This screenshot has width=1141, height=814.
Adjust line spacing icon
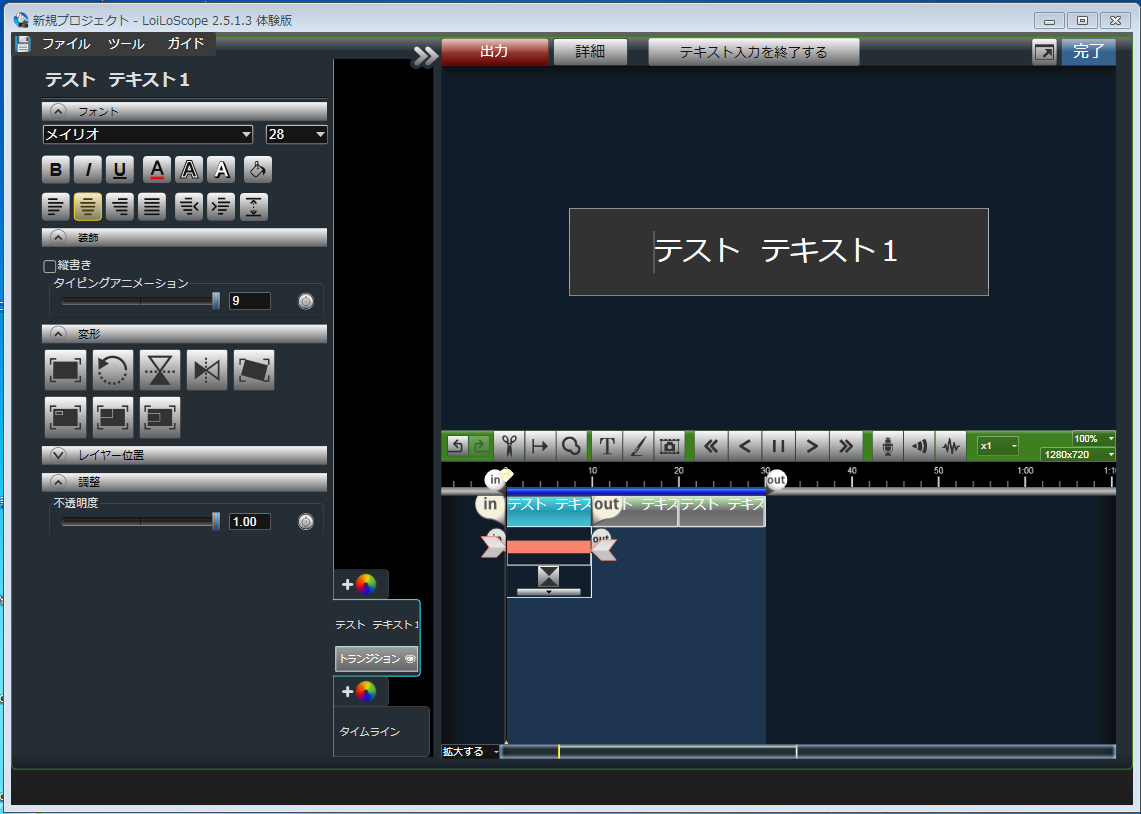click(254, 207)
